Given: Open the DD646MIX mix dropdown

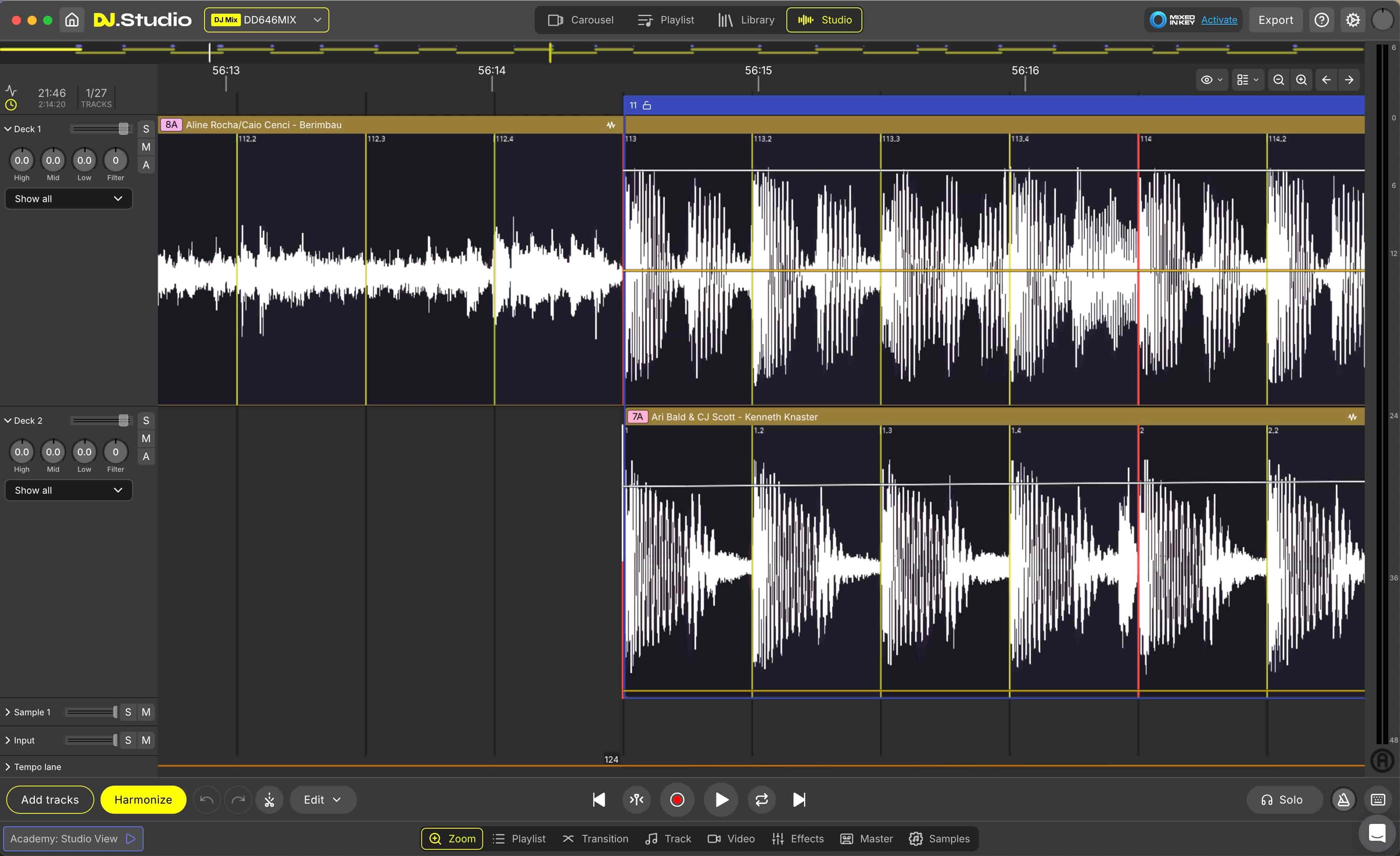Looking at the screenshot, I should click(x=266, y=20).
